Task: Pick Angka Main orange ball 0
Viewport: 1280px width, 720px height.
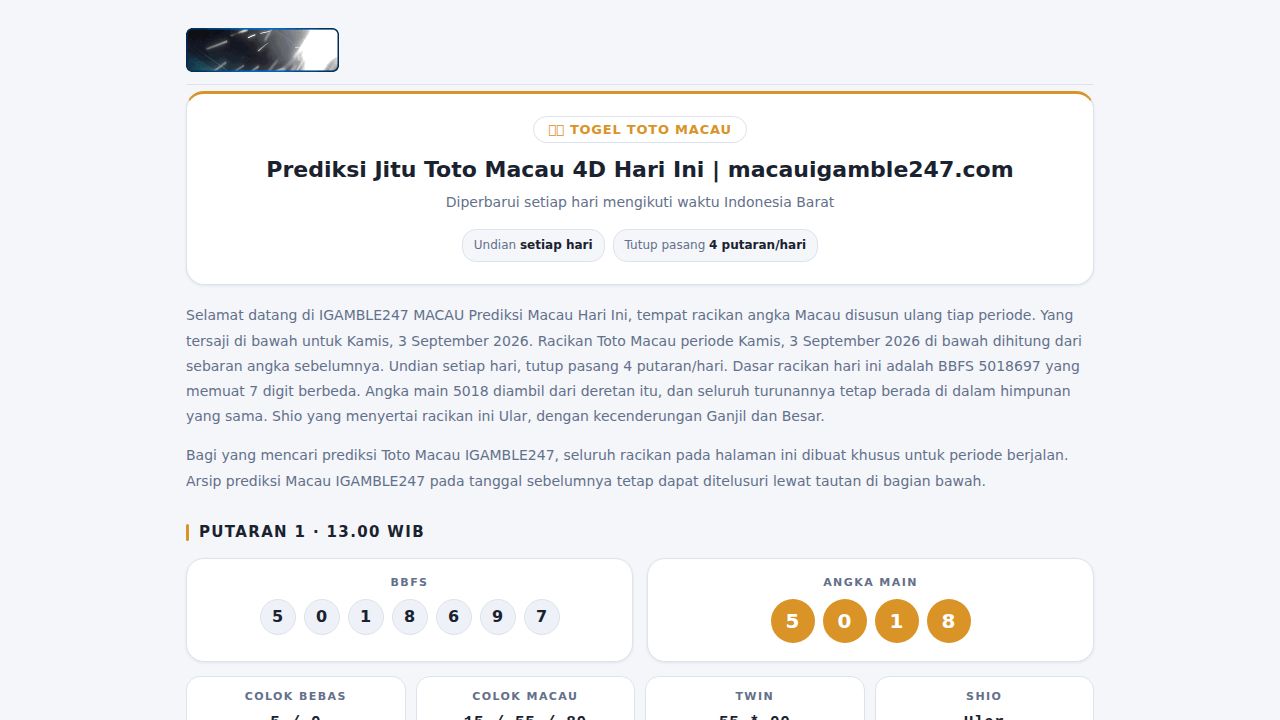Action: (x=845, y=621)
